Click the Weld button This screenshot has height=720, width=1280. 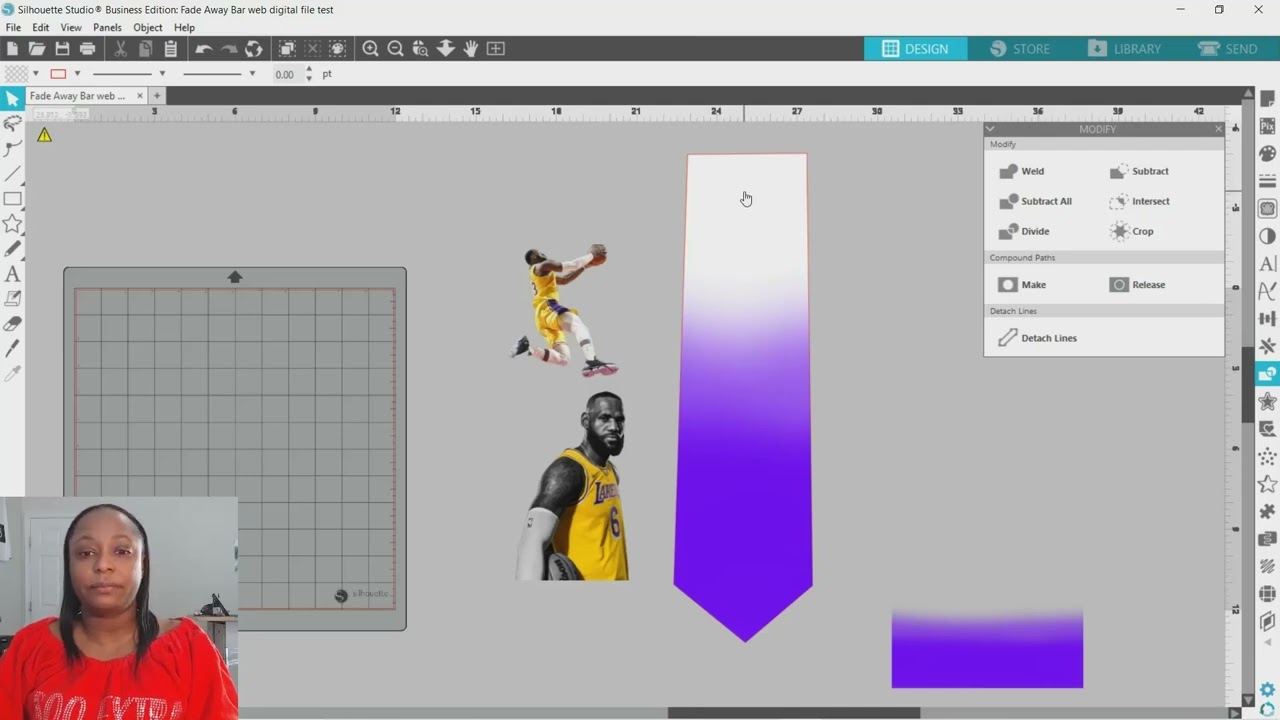[x=1022, y=171]
